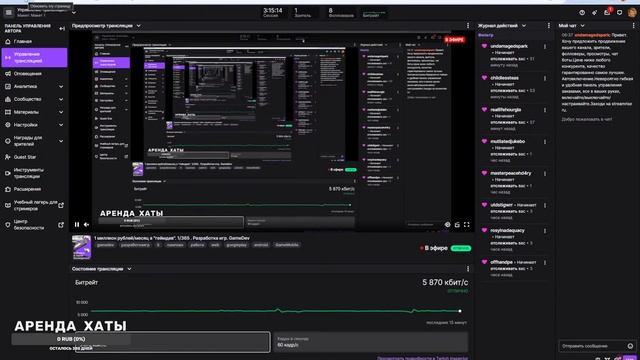Open options for childlessteas follow event
This screenshot has height=360, width=640.
(545, 78)
